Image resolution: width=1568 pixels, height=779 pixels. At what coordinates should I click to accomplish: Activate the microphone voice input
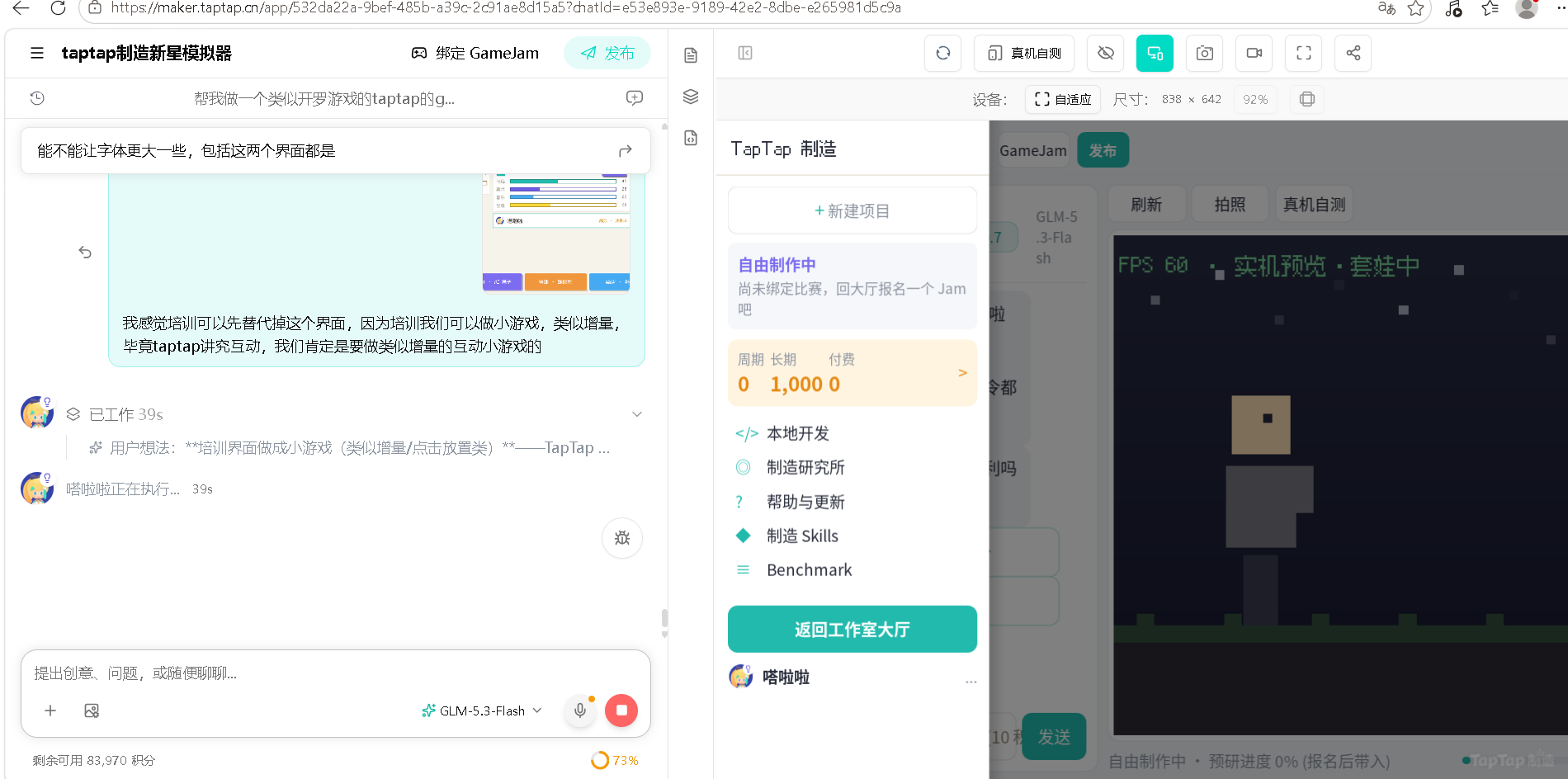click(580, 711)
